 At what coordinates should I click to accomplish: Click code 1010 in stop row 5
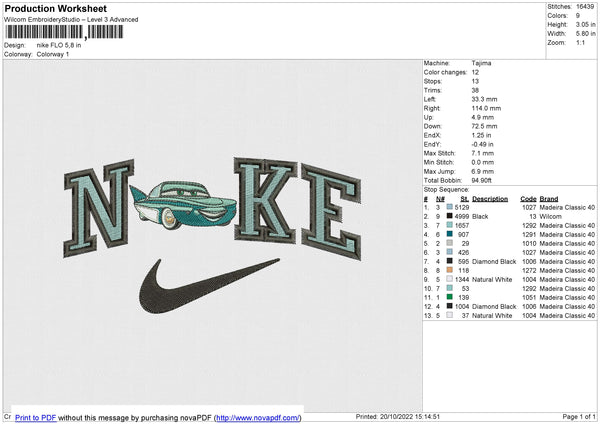click(529, 243)
